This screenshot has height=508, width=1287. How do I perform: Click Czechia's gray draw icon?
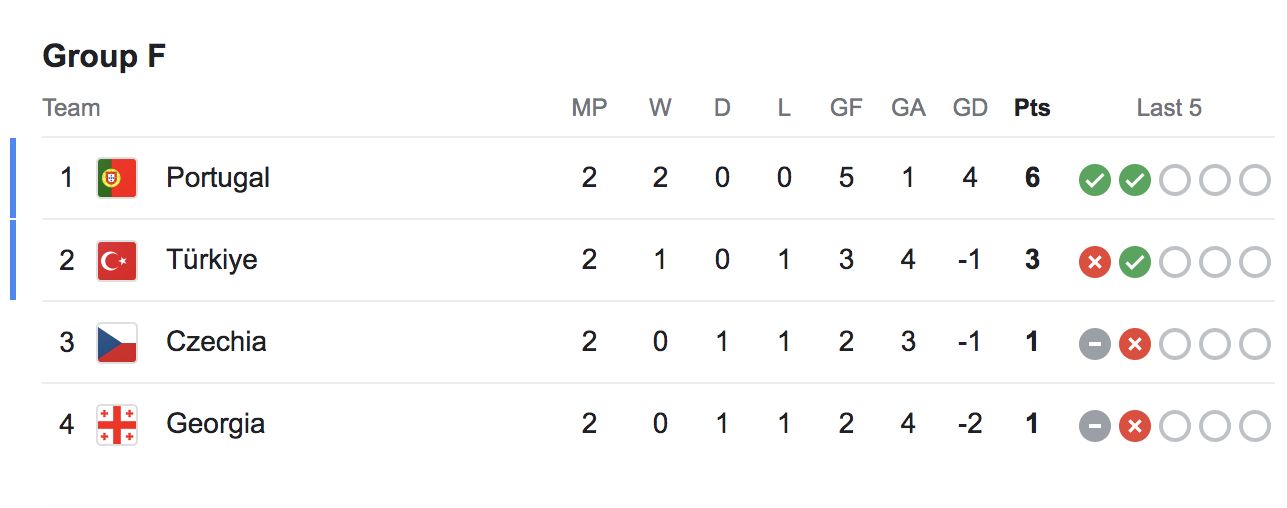(1095, 344)
